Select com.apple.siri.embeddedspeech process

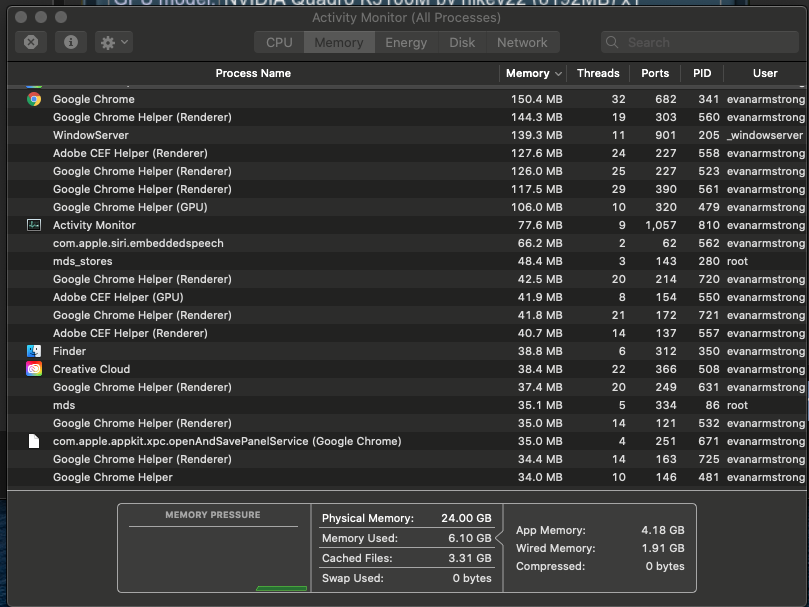coord(407,243)
